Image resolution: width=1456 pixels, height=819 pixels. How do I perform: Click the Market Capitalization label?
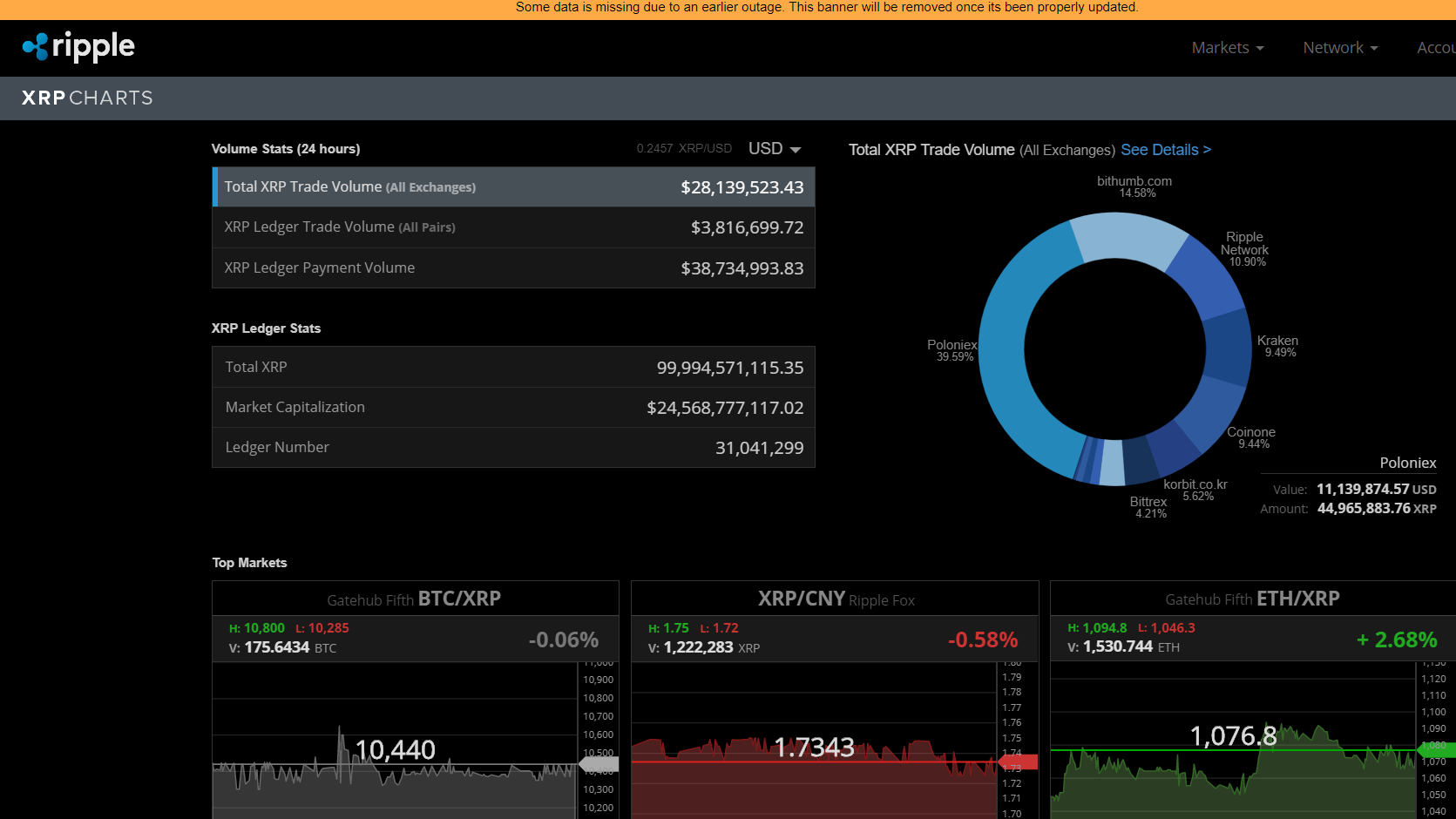pyautogui.click(x=295, y=407)
